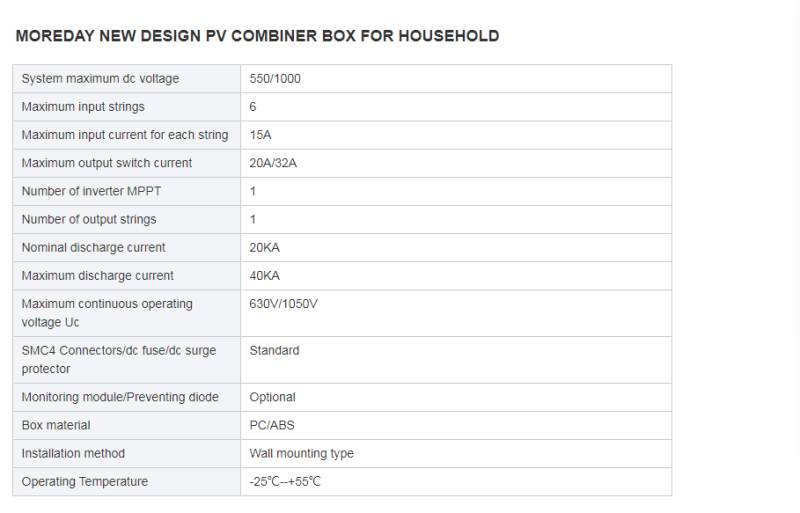The width and height of the screenshot is (800, 513).
Task: Select Maximum continuous operating voltage Uc label
Action: (107, 313)
